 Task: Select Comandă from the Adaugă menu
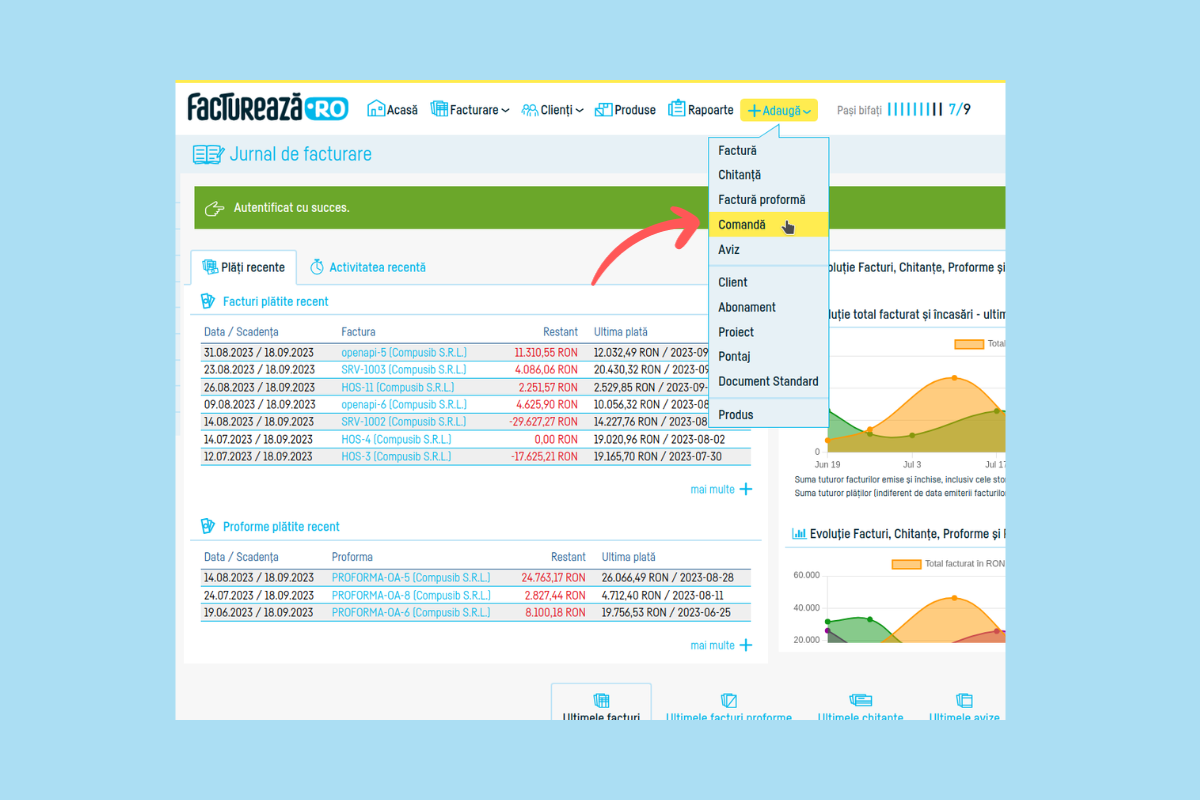point(742,225)
